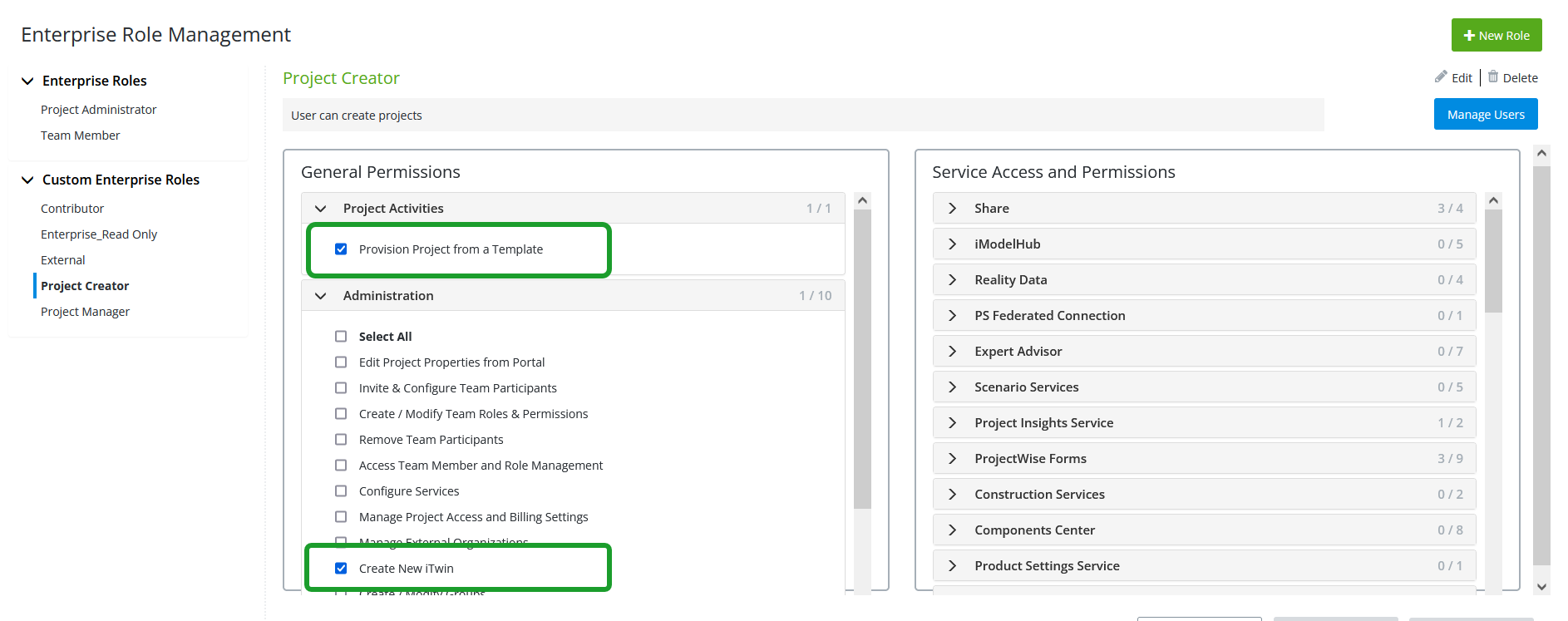The image size is (1568, 621).
Task: Uncheck Provision Project from a Template
Action: [x=341, y=249]
